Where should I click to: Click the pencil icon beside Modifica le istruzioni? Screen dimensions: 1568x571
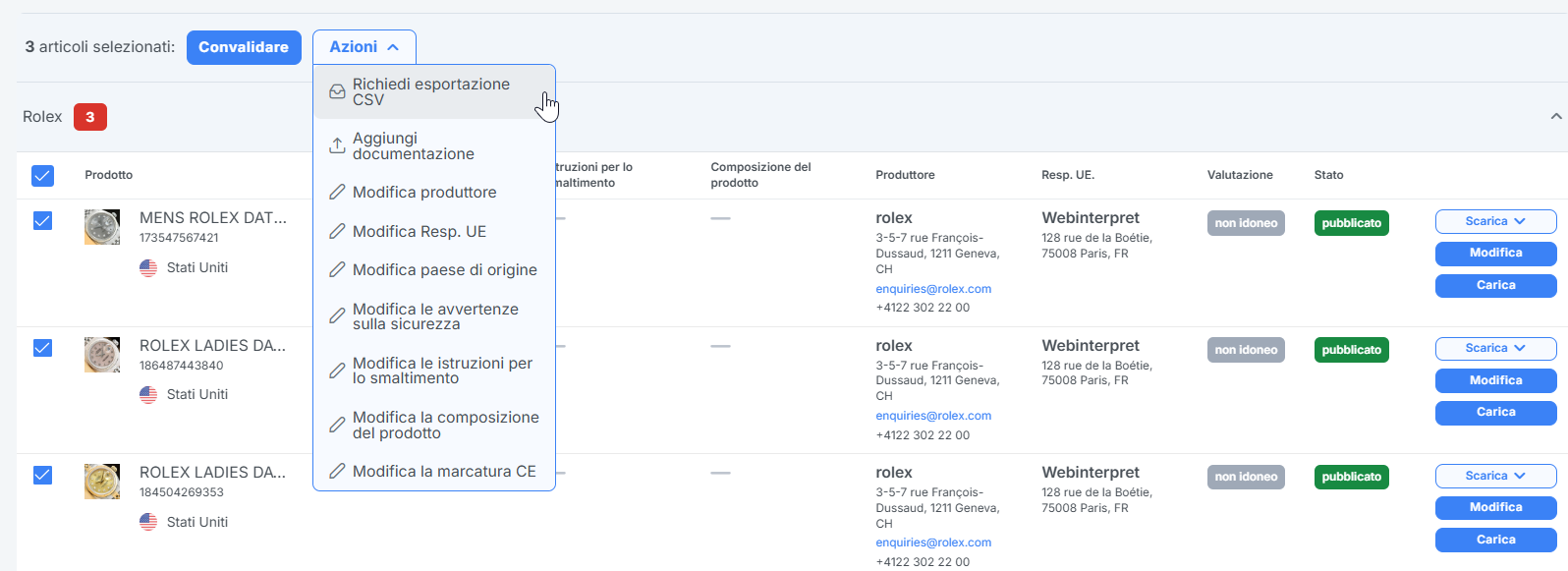(x=337, y=371)
